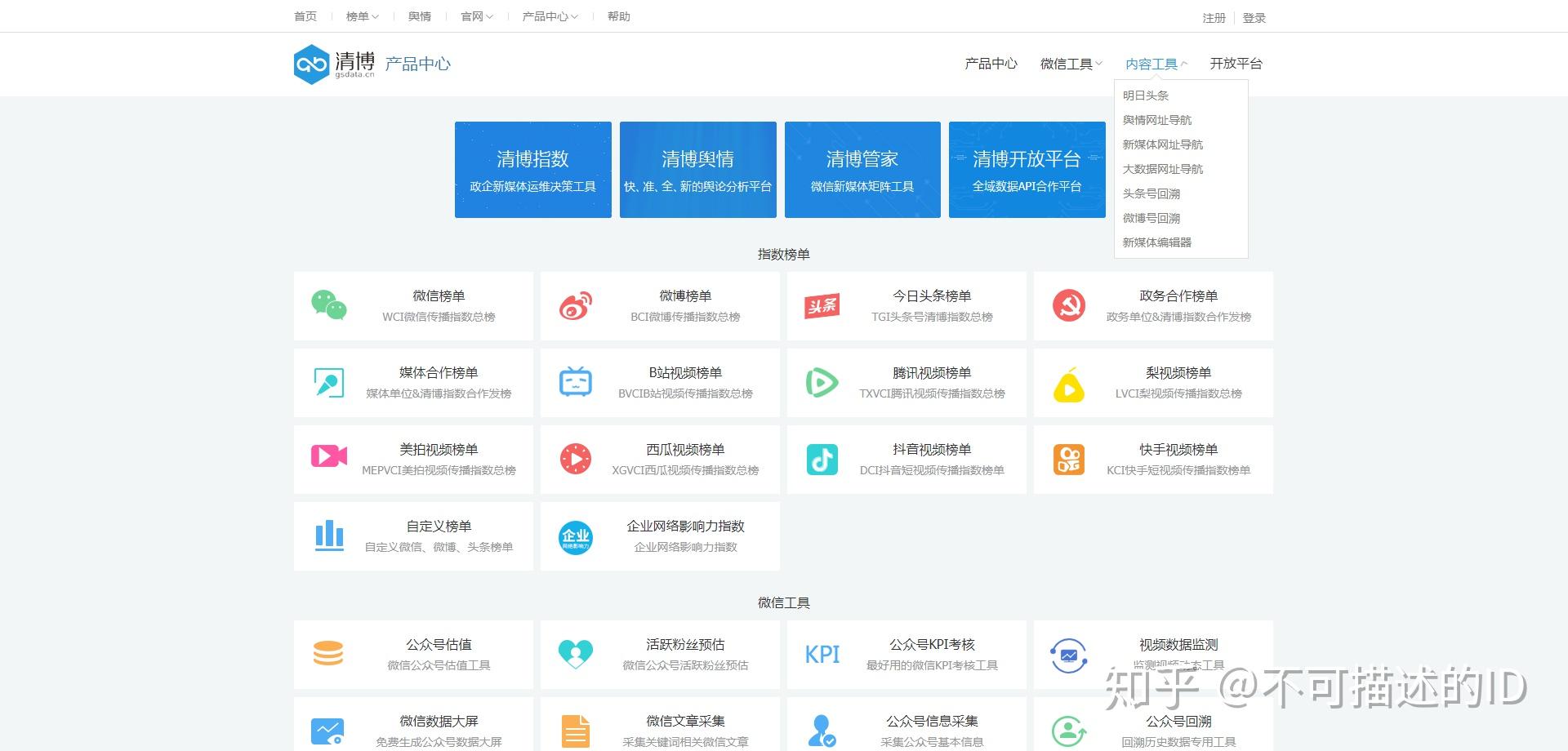
Task: Open 开放平台 in the main navigation
Action: [x=1236, y=64]
